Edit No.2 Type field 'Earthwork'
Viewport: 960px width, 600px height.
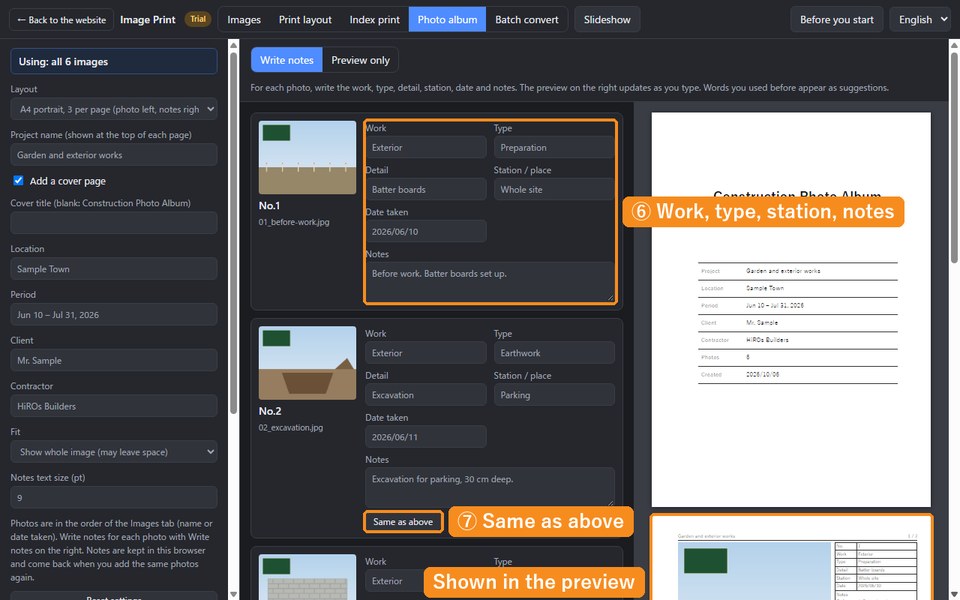[554, 353]
